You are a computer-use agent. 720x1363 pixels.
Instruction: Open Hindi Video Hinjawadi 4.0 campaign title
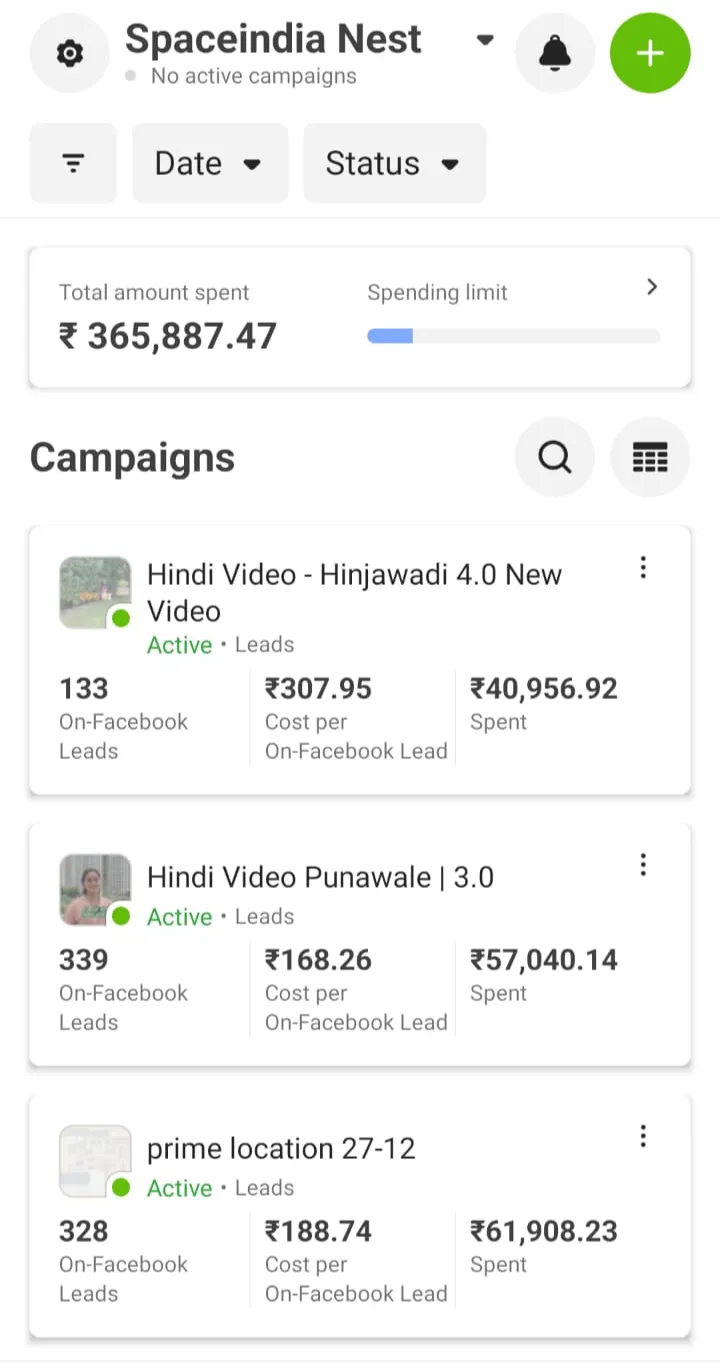coord(354,592)
